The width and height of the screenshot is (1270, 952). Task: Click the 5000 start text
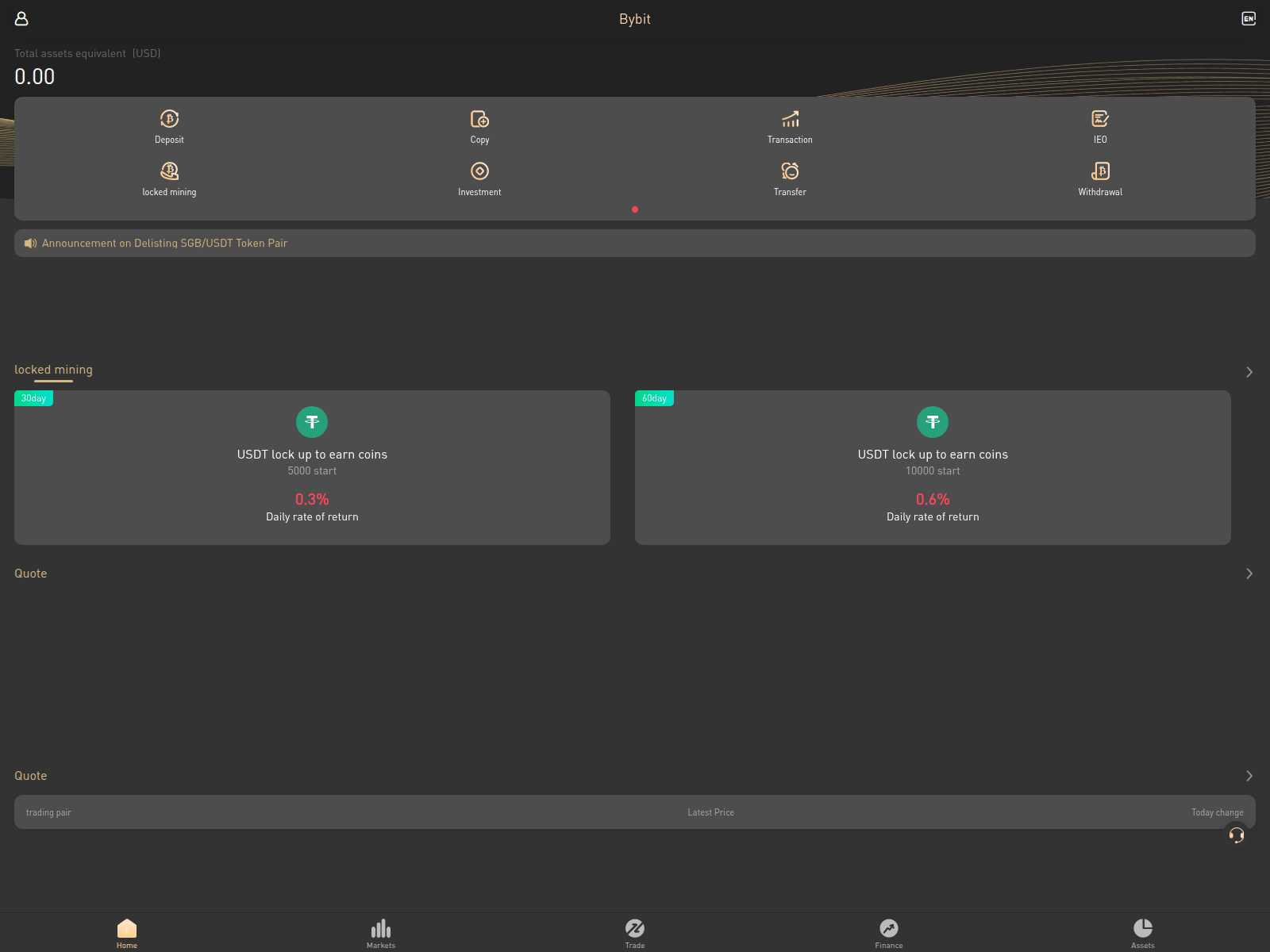tap(312, 471)
